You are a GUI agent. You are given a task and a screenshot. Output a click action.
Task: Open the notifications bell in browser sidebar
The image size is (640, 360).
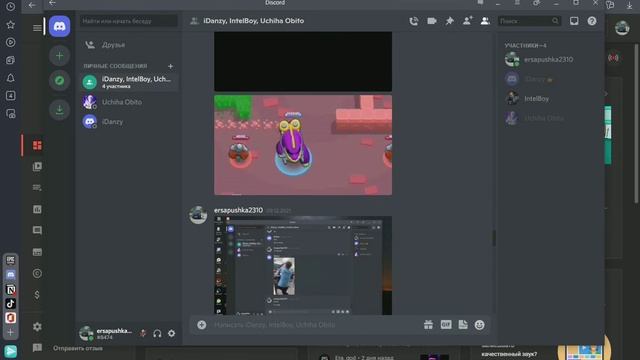[x=11, y=78]
